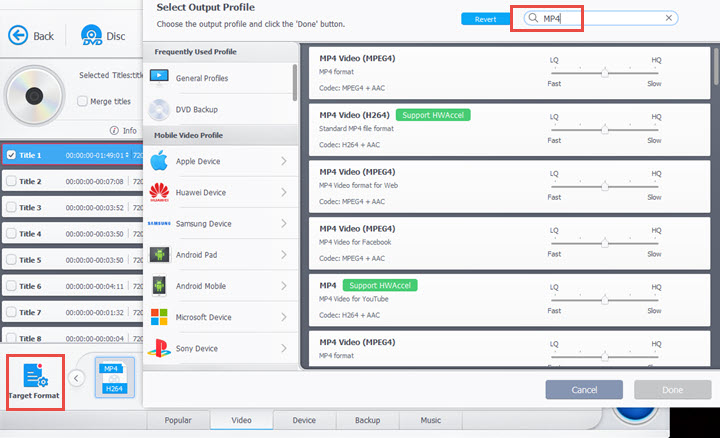Adjust quality slider for MP4 Video (H264)
Image resolution: width=720 pixels, height=438 pixels.
point(605,130)
